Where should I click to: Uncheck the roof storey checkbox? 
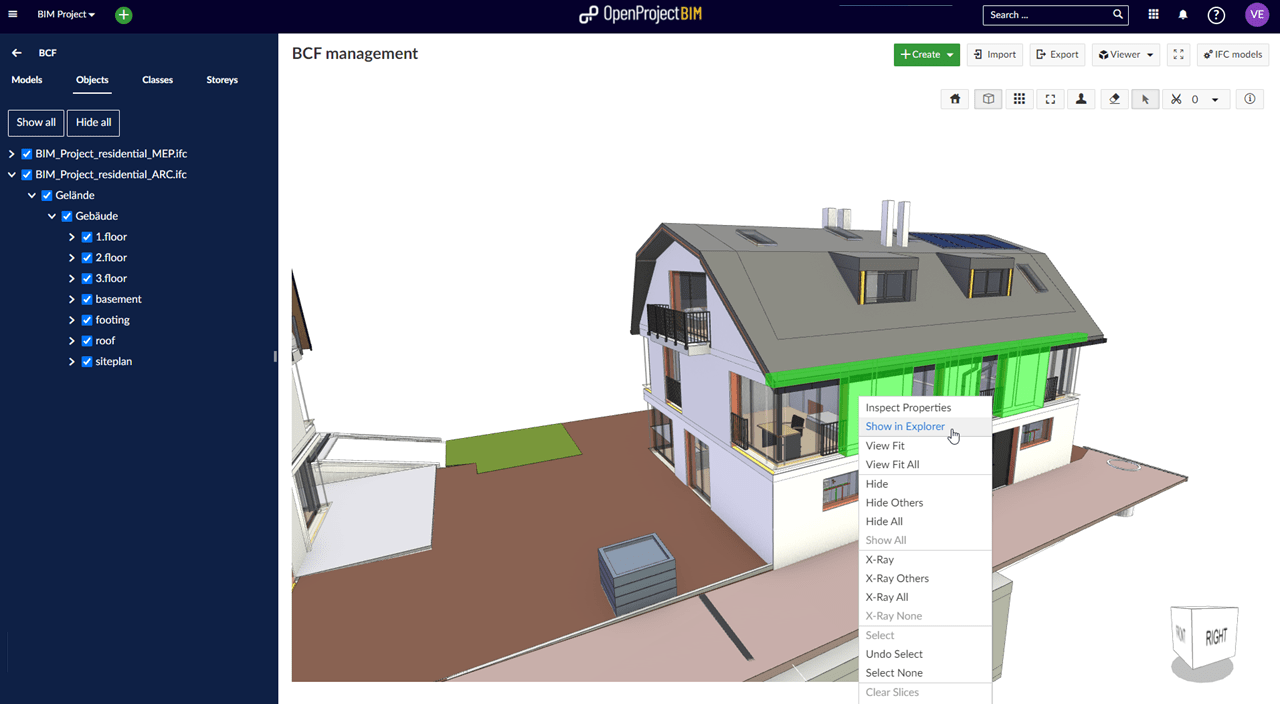click(87, 341)
